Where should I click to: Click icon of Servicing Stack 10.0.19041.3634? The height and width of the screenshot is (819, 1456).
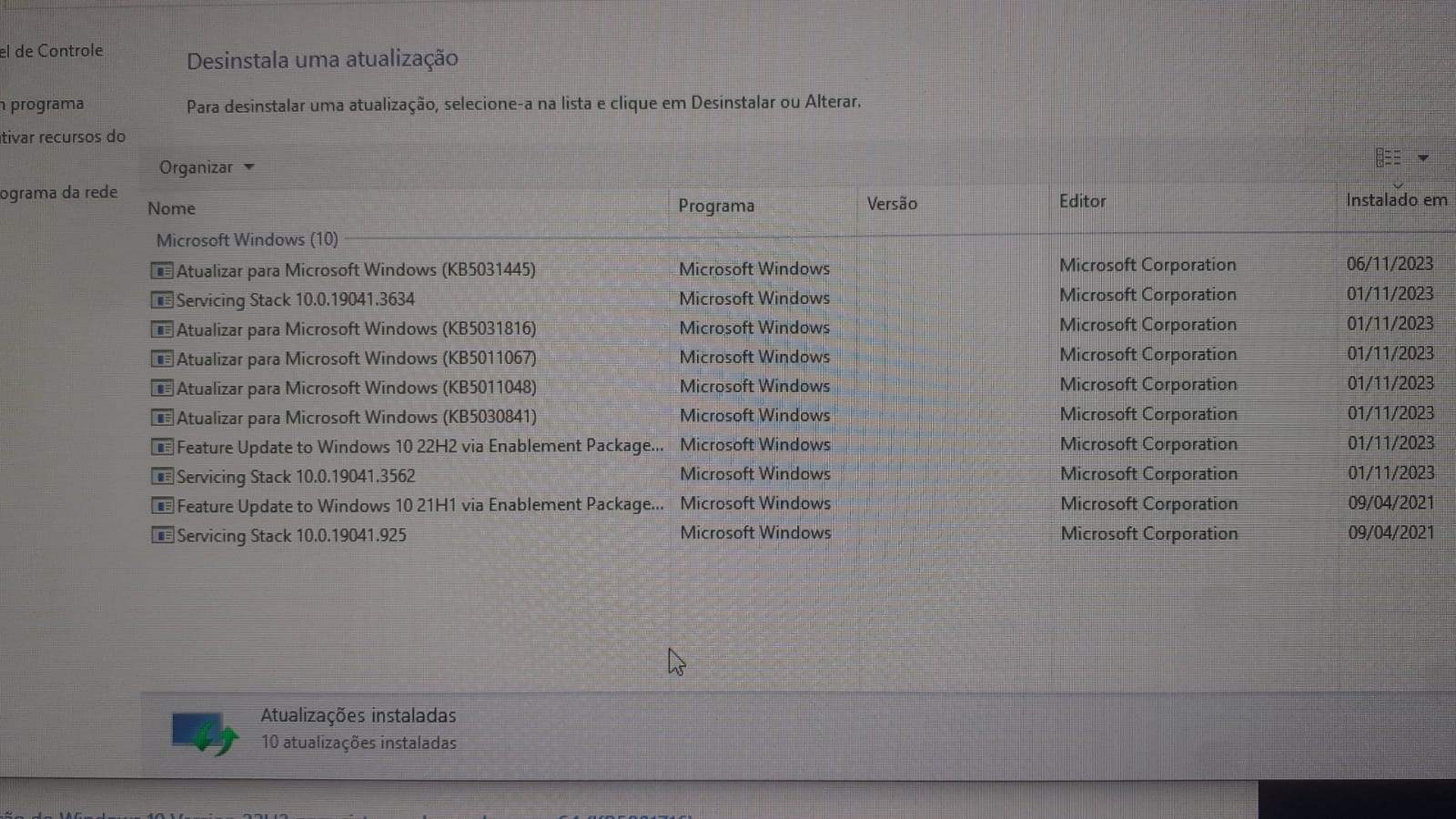pyautogui.click(x=162, y=299)
